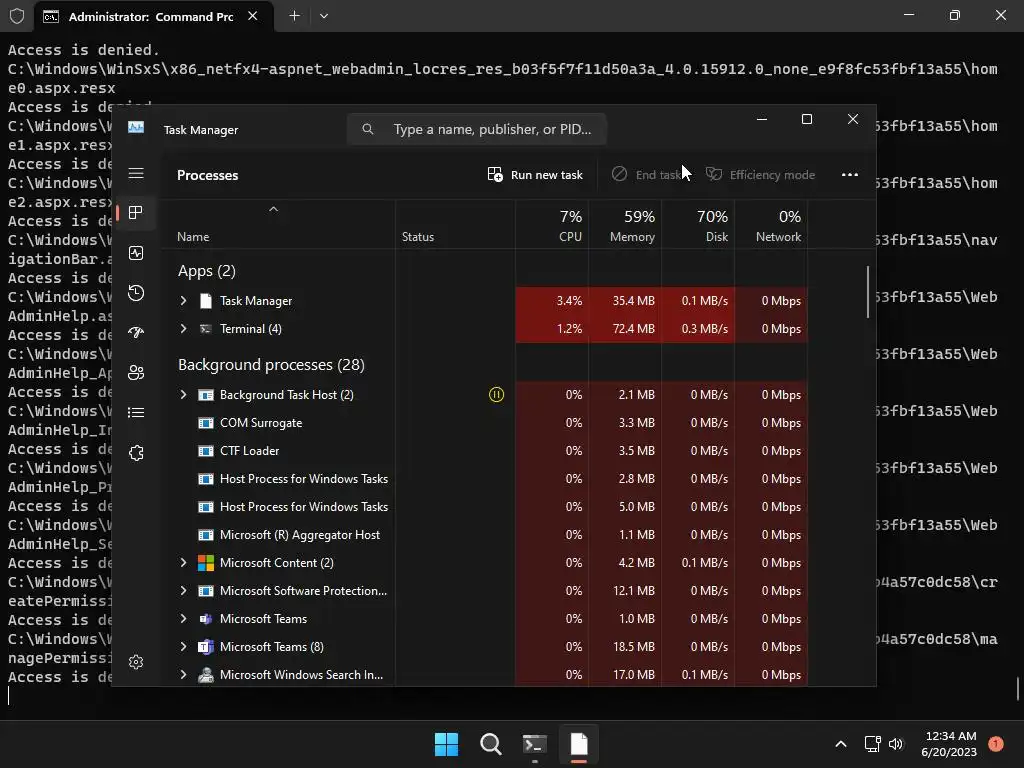This screenshot has height=768, width=1024.
Task: Open the Users page icon in sidebar
Action: point(136,372)
